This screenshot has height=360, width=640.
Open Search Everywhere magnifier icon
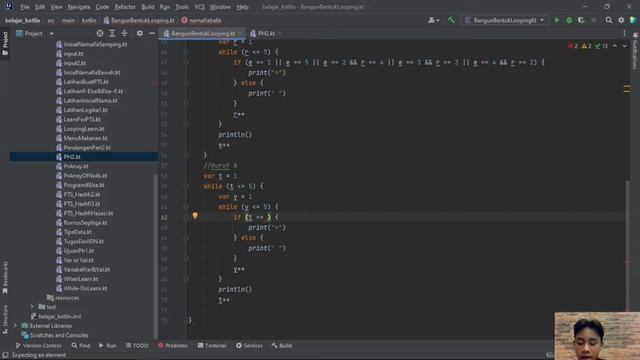tap(609, 20)
